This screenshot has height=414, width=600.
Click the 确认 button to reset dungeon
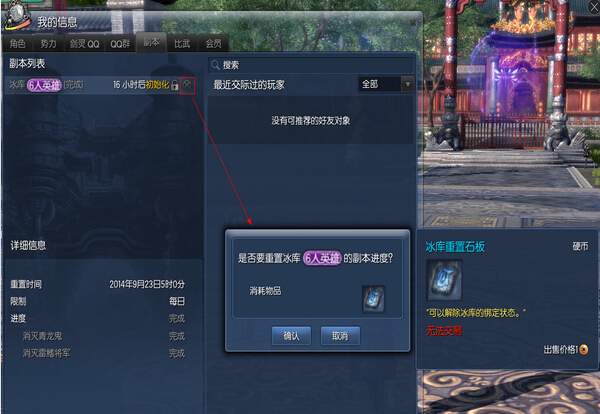(x=291, y=336)
